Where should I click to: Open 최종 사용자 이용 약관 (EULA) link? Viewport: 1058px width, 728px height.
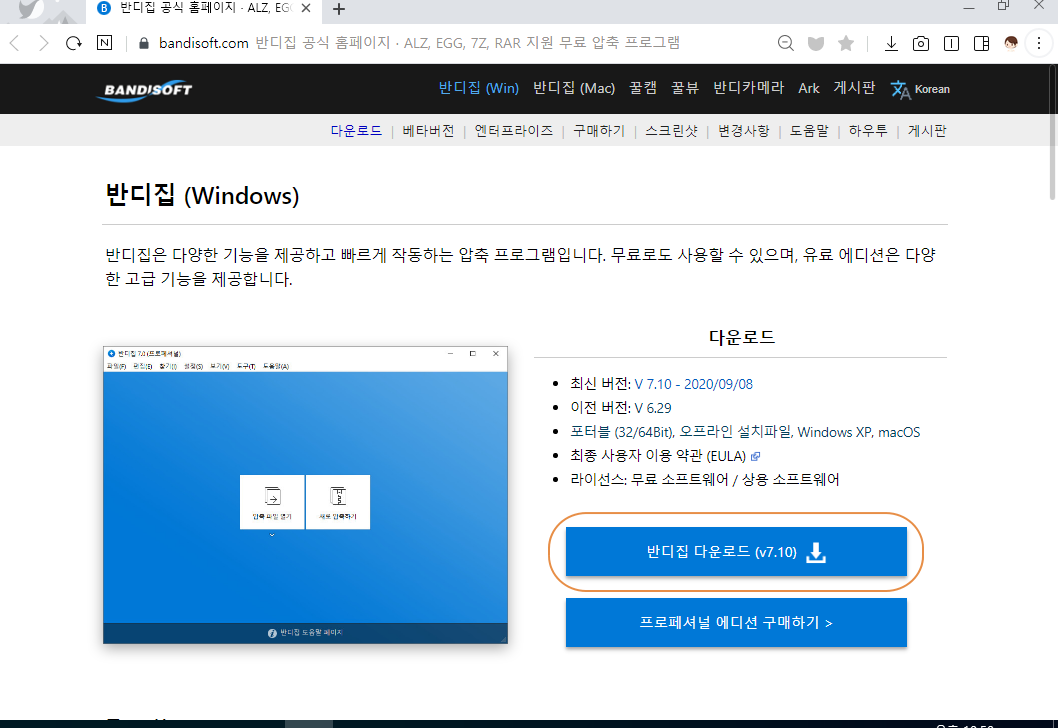pyautogui.click(x=658, y=457)
